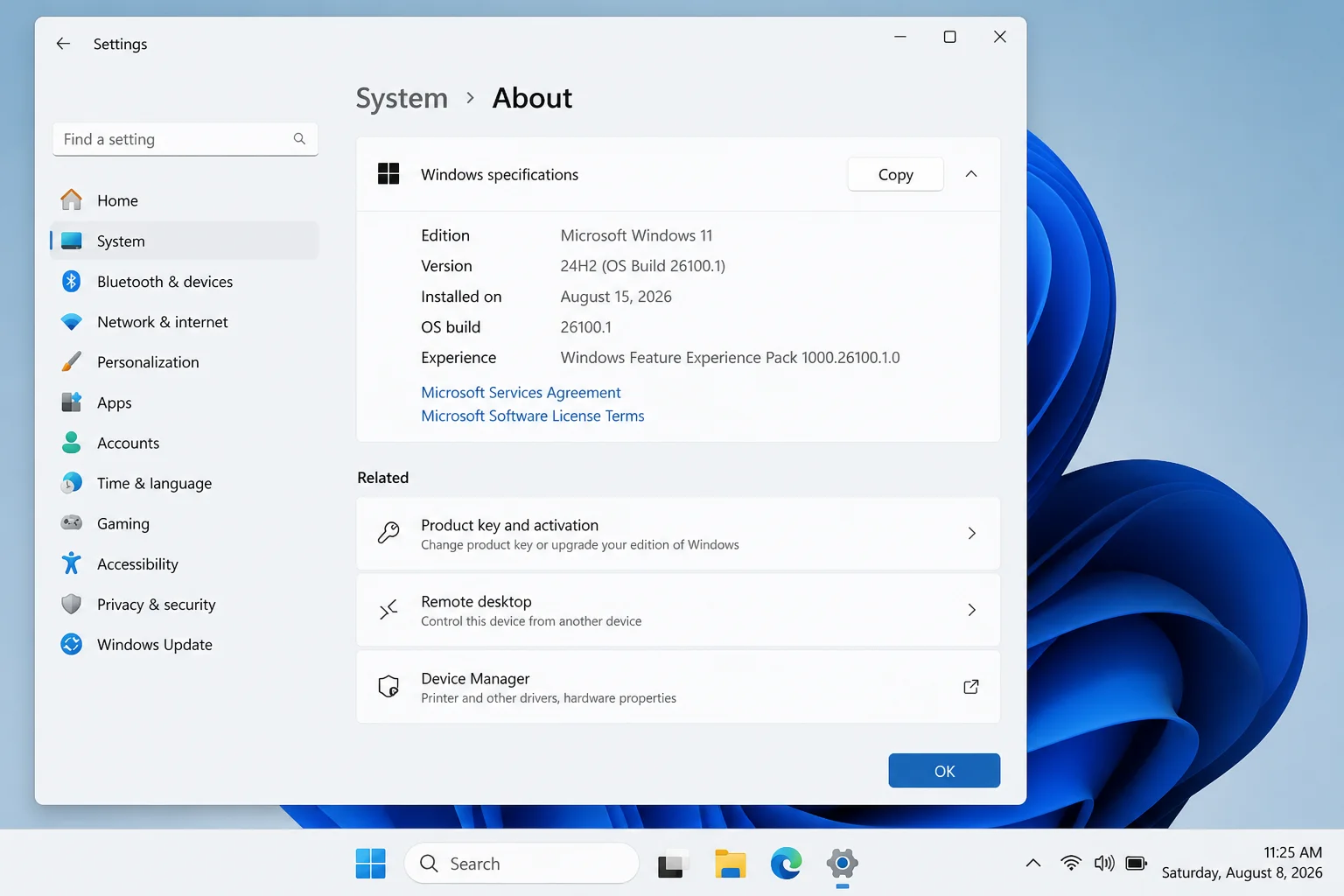The image size is (1344, 896).
Task: Click the Accounts person icon
Action: click(x=72, y=443)
